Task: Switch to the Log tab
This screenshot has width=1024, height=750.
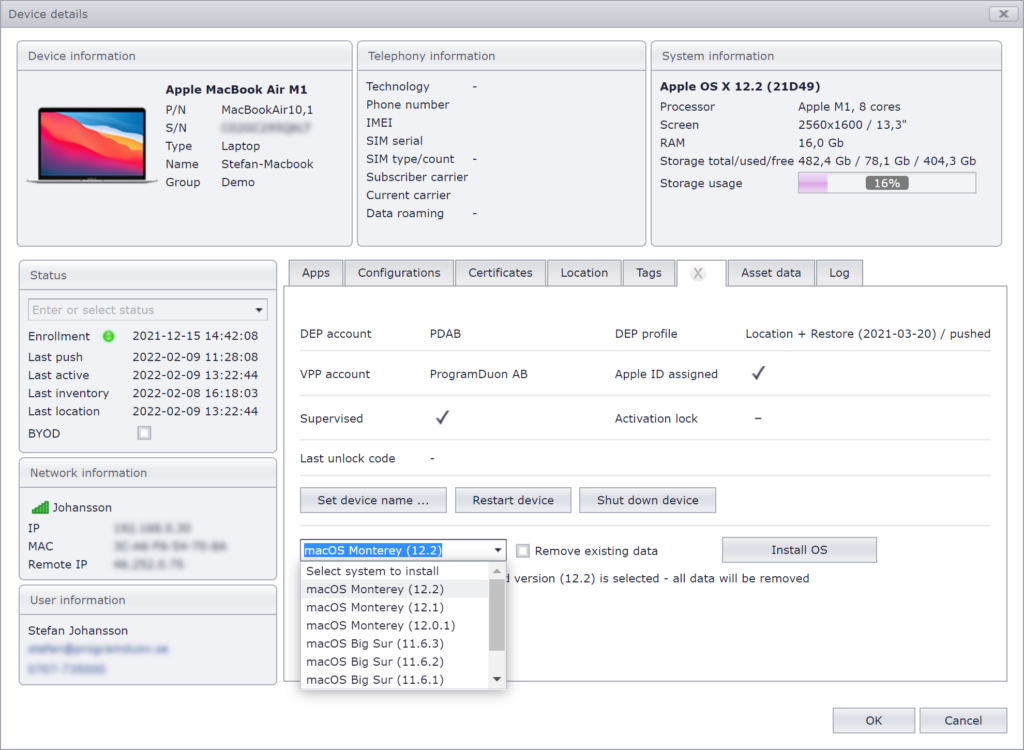Action: tap(839, 273)
